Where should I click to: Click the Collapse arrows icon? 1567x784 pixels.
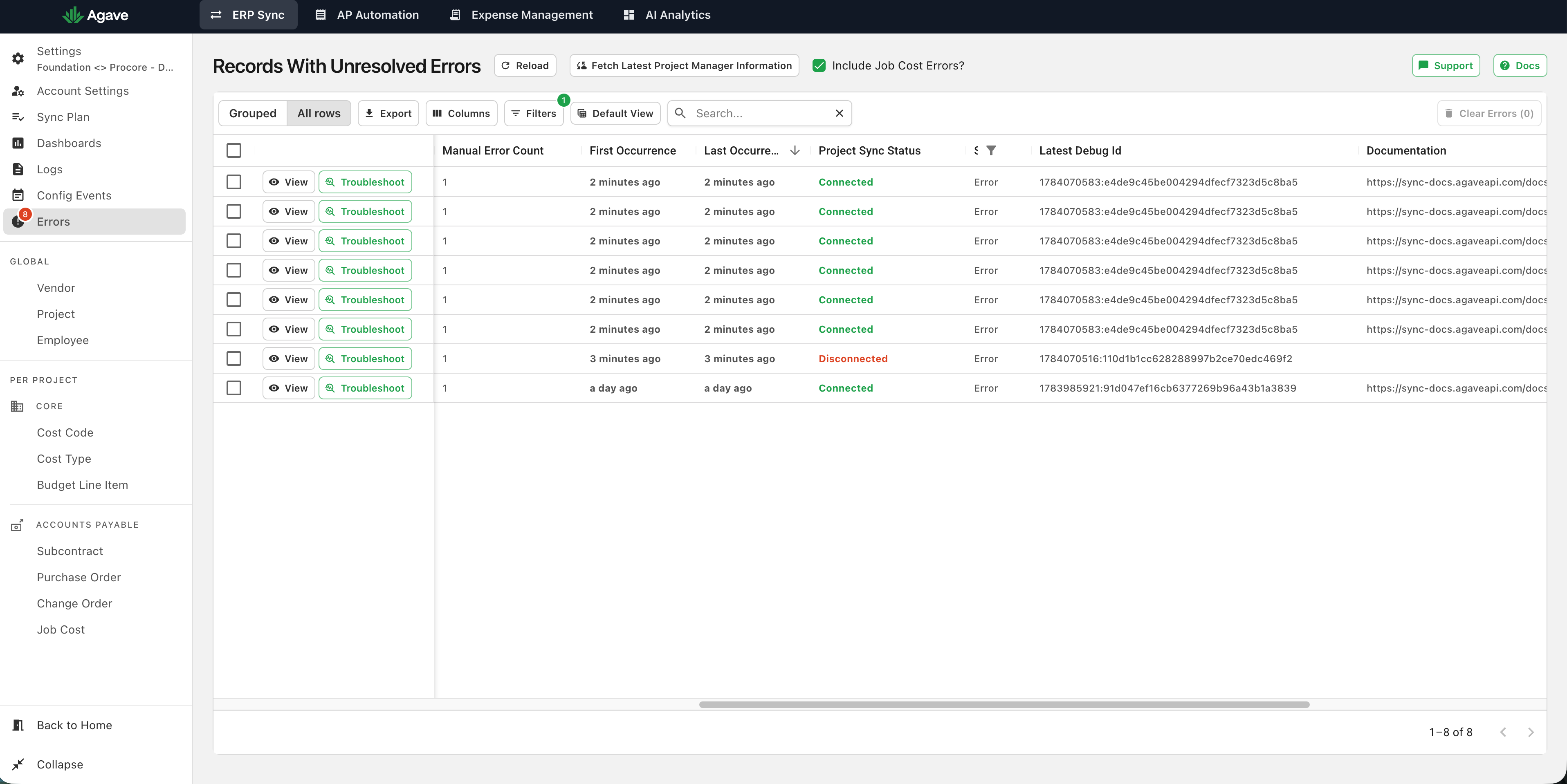coord(18,764)
